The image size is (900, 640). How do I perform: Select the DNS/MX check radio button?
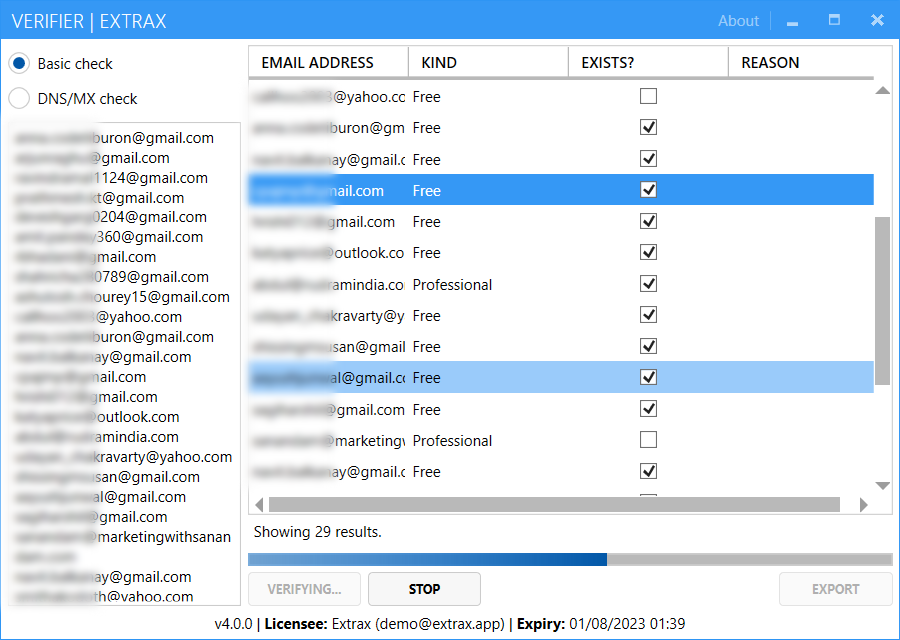19,98
